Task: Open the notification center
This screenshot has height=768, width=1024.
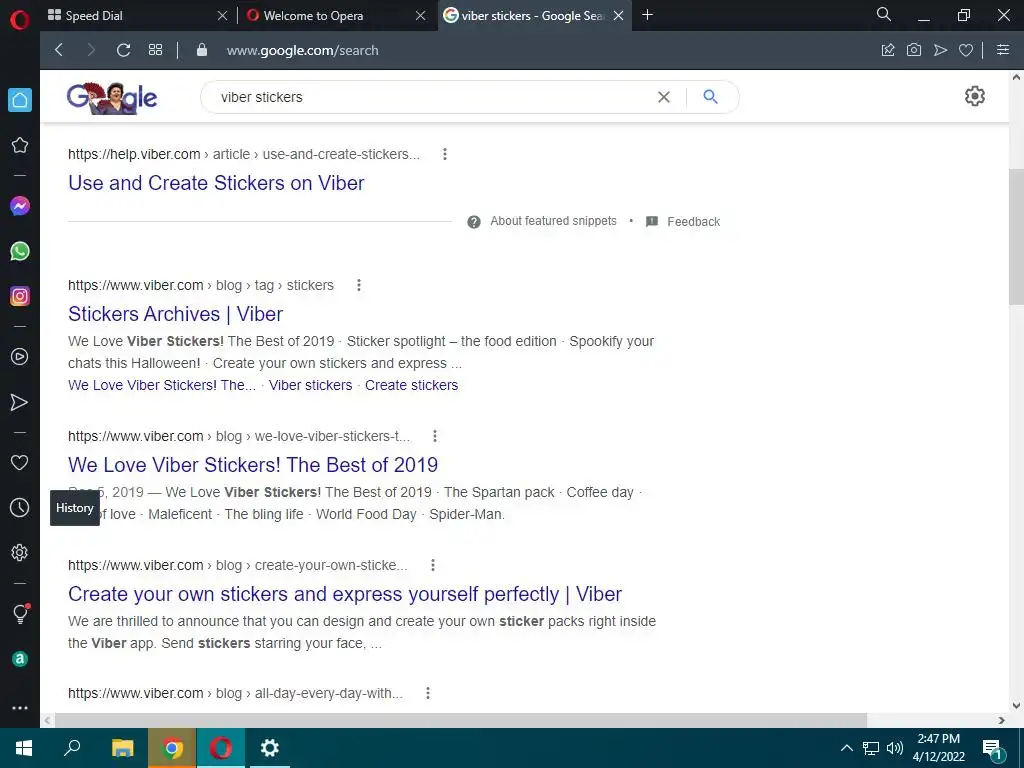Action: 993,749
